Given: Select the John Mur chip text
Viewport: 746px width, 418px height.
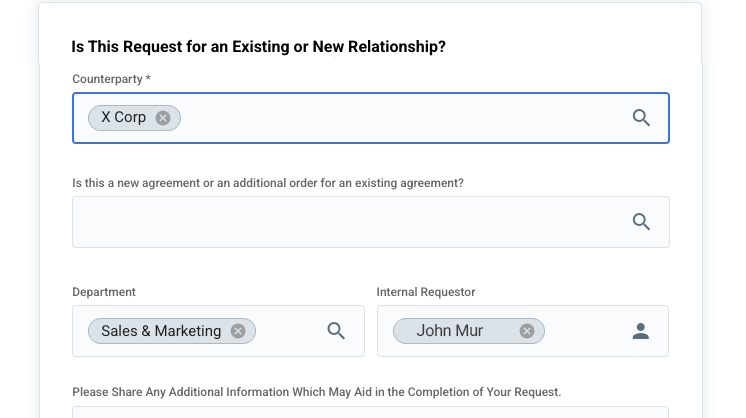Looking at the screenshot, I should click(449, 331).
